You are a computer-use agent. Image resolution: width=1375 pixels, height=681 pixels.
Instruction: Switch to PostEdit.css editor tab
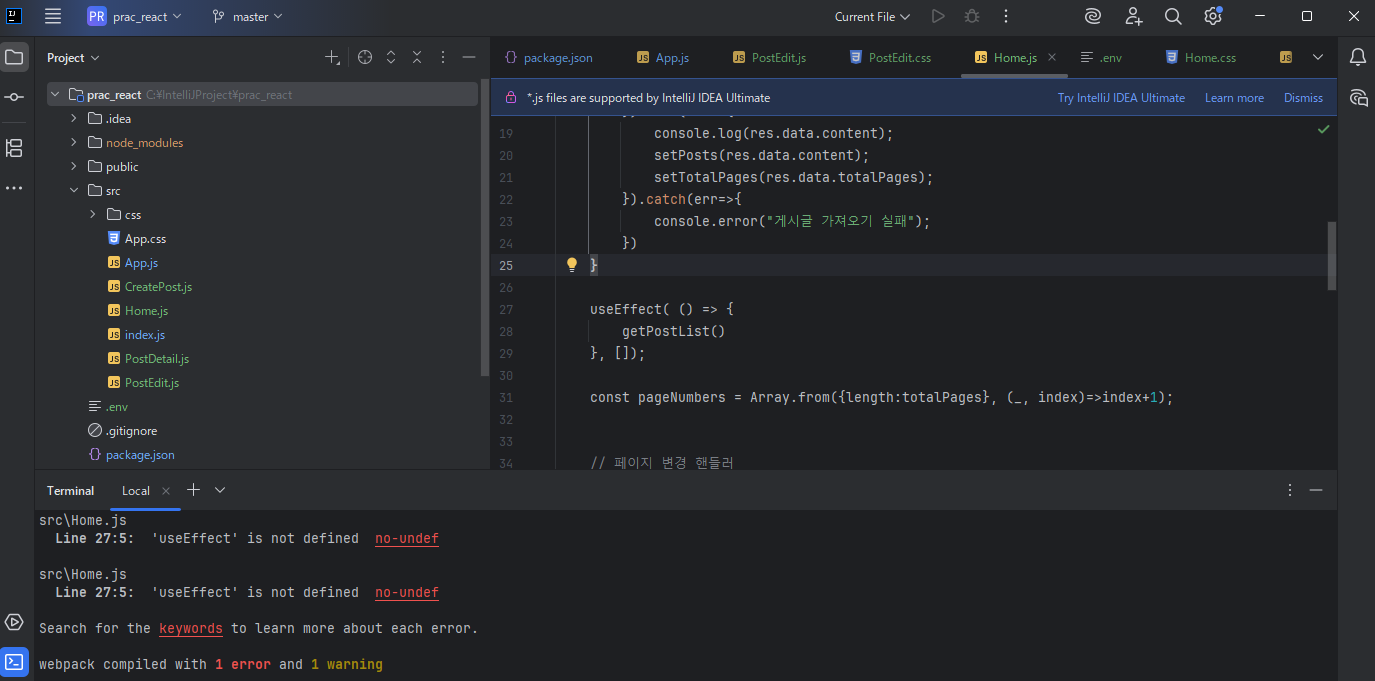point(890,58)
